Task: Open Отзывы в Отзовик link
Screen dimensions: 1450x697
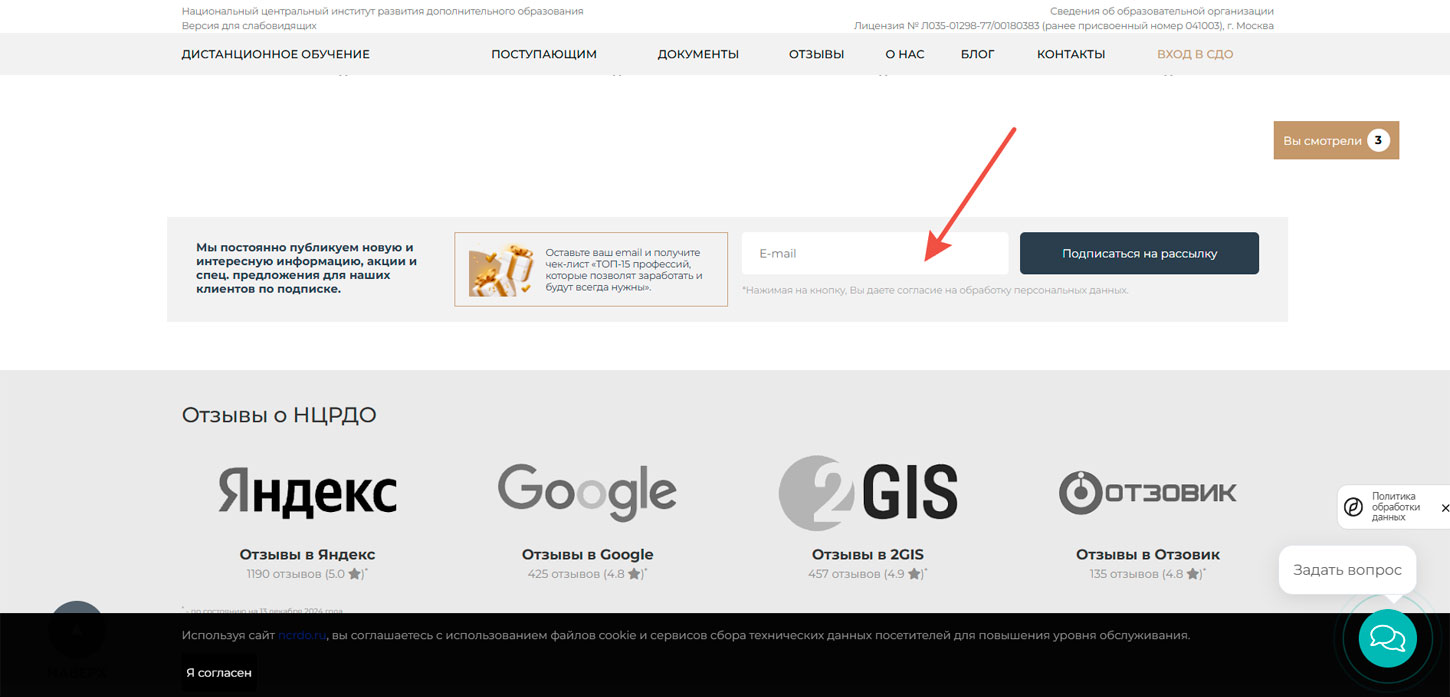Action: pos(1148,554)
